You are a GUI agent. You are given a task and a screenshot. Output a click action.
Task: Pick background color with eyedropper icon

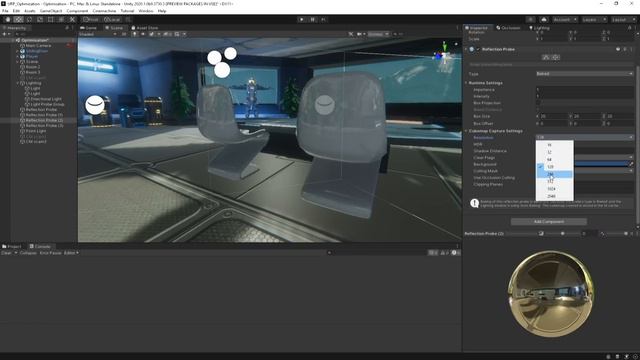pyautogui.click(x=631, y=164)
